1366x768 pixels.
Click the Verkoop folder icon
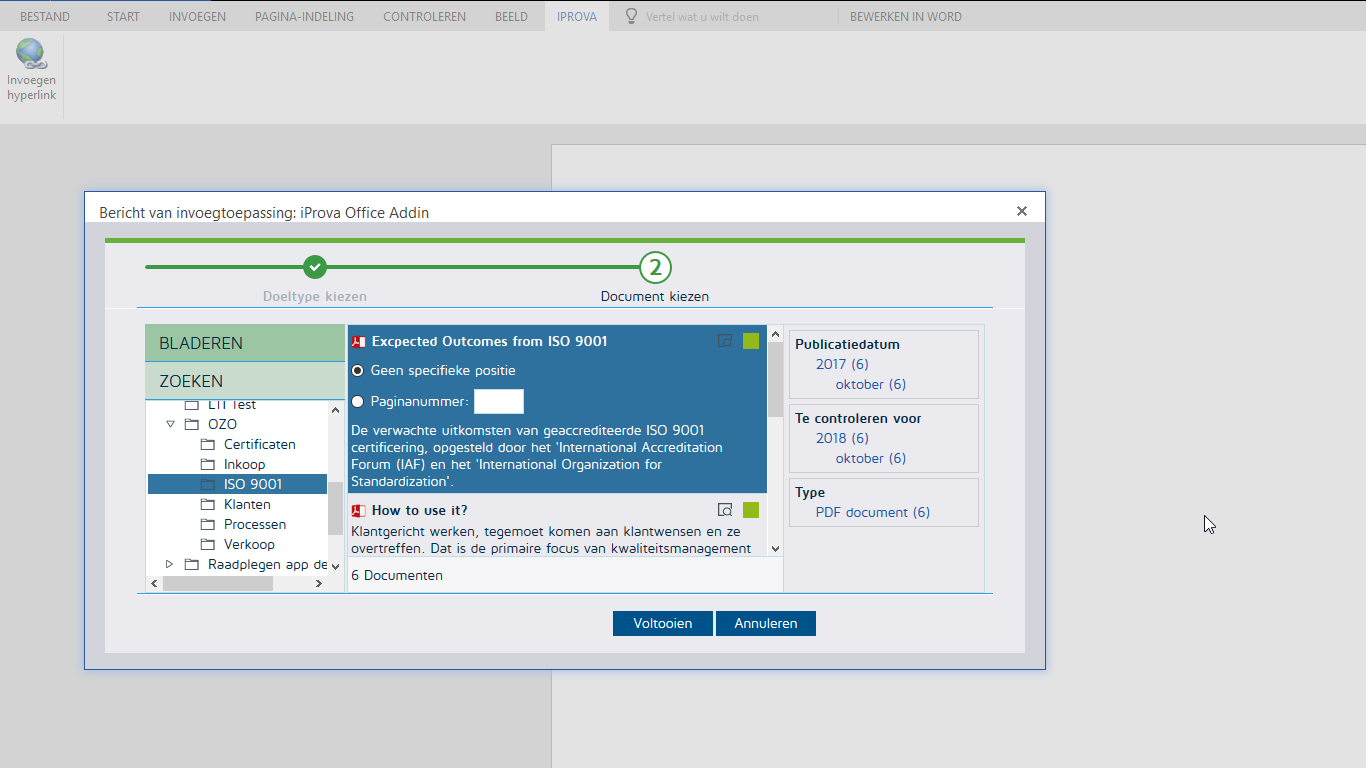point(208,545)
